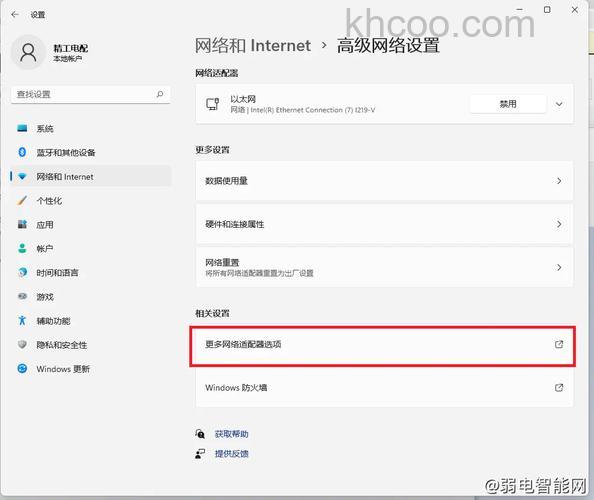
Task: Open 应用 settings
Action: 91,225
